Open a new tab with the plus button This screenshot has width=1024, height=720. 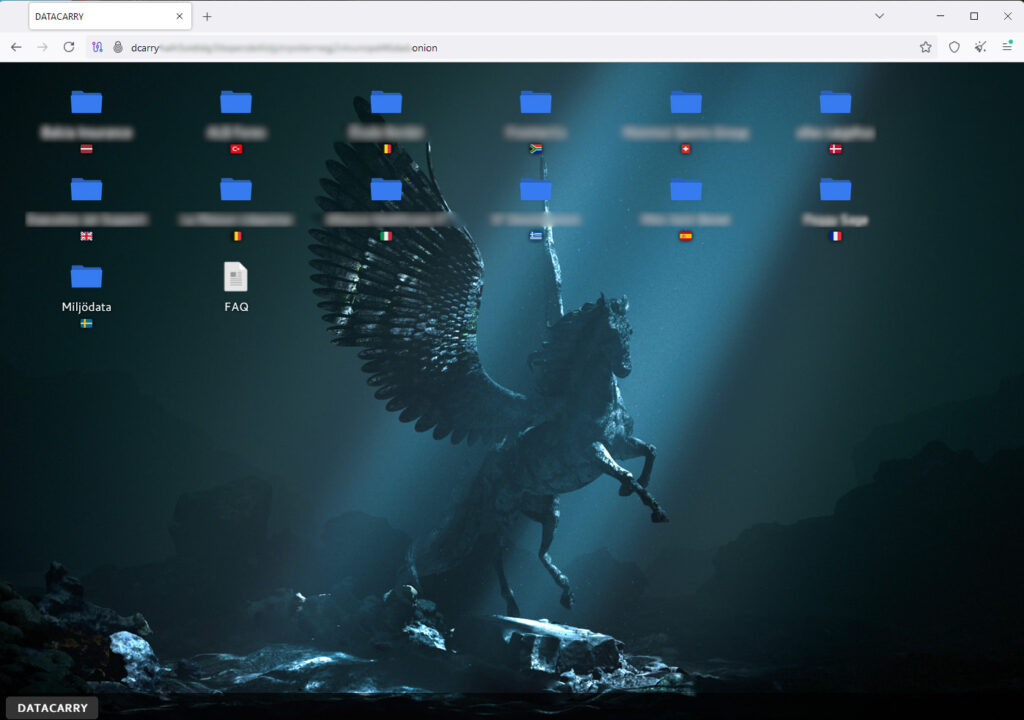point(207,16)
